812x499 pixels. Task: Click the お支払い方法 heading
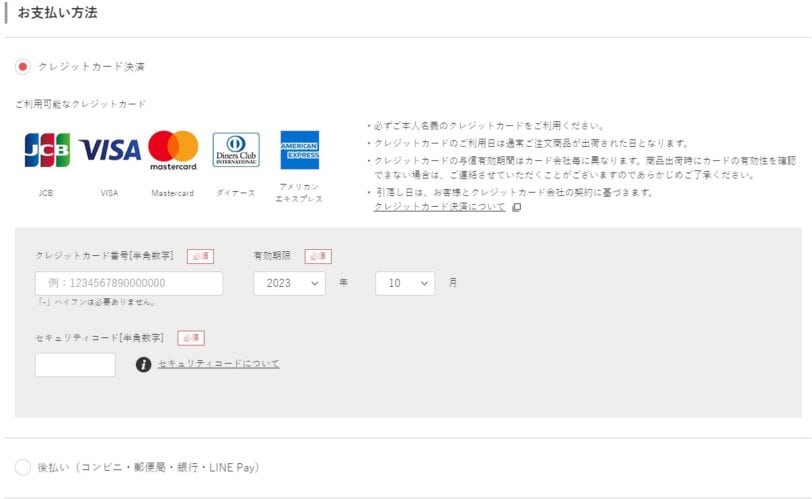pos(57,12)
